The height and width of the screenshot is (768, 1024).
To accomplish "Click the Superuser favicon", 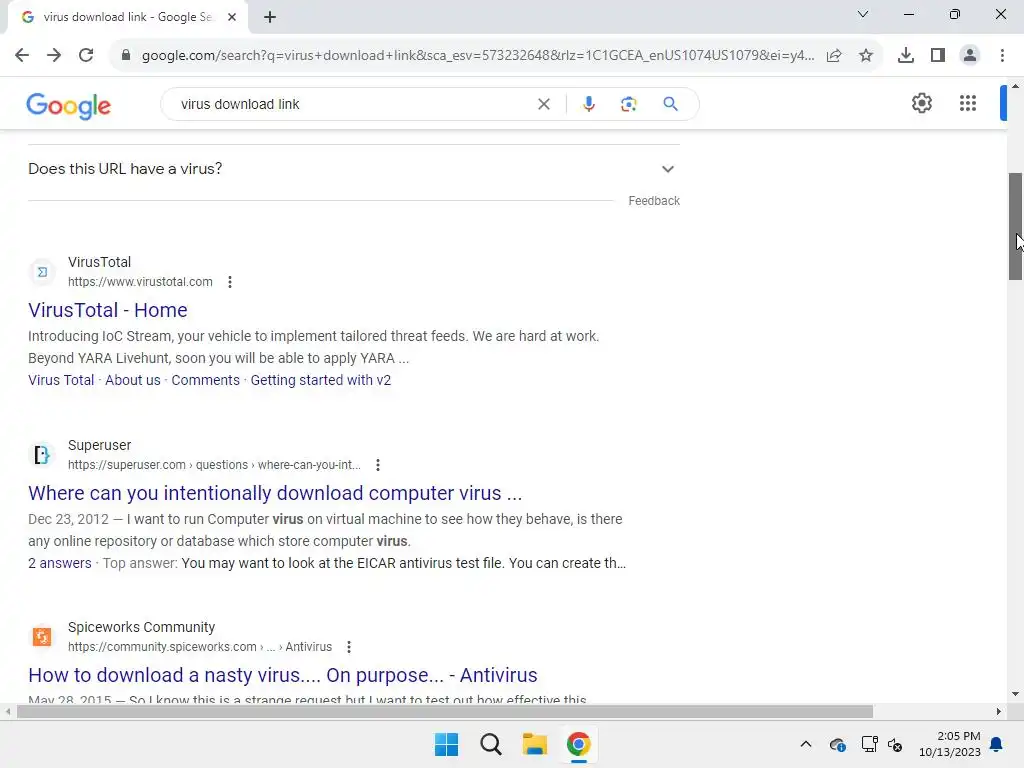I will (x=42, y=455).
